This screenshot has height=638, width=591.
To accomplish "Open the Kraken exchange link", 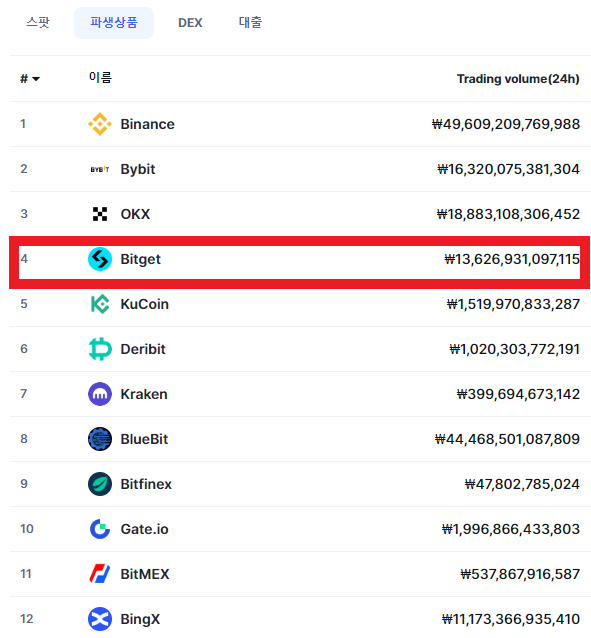I will click(x=144, y=394).
